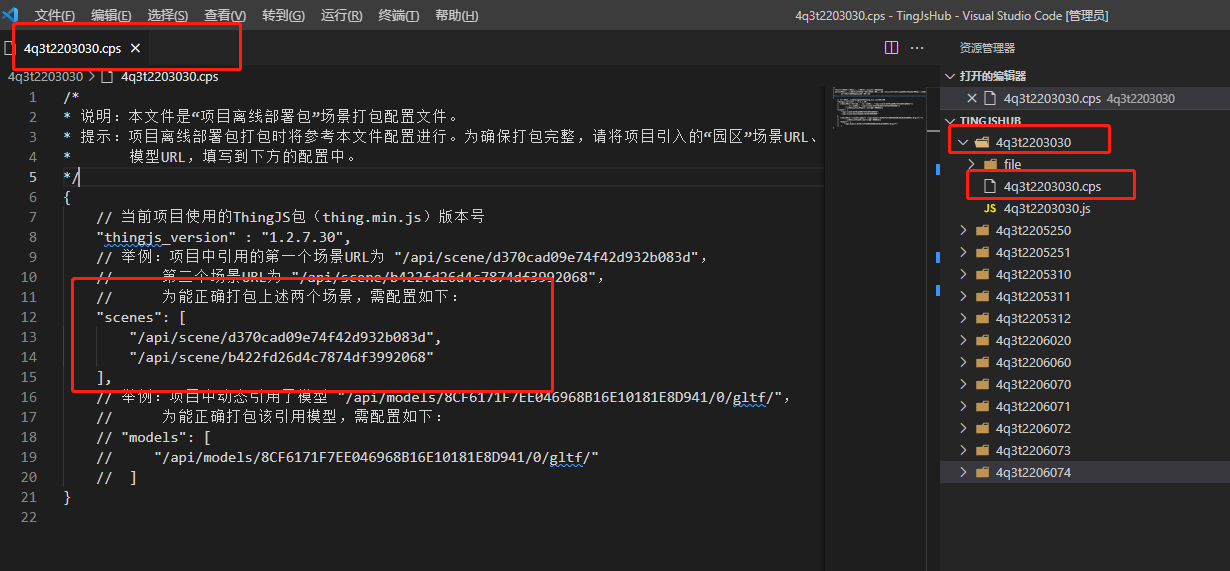Click the 4q3t2203030 breadcrumb folder
Screen dimensions: 1230x571
coord(45,76)
